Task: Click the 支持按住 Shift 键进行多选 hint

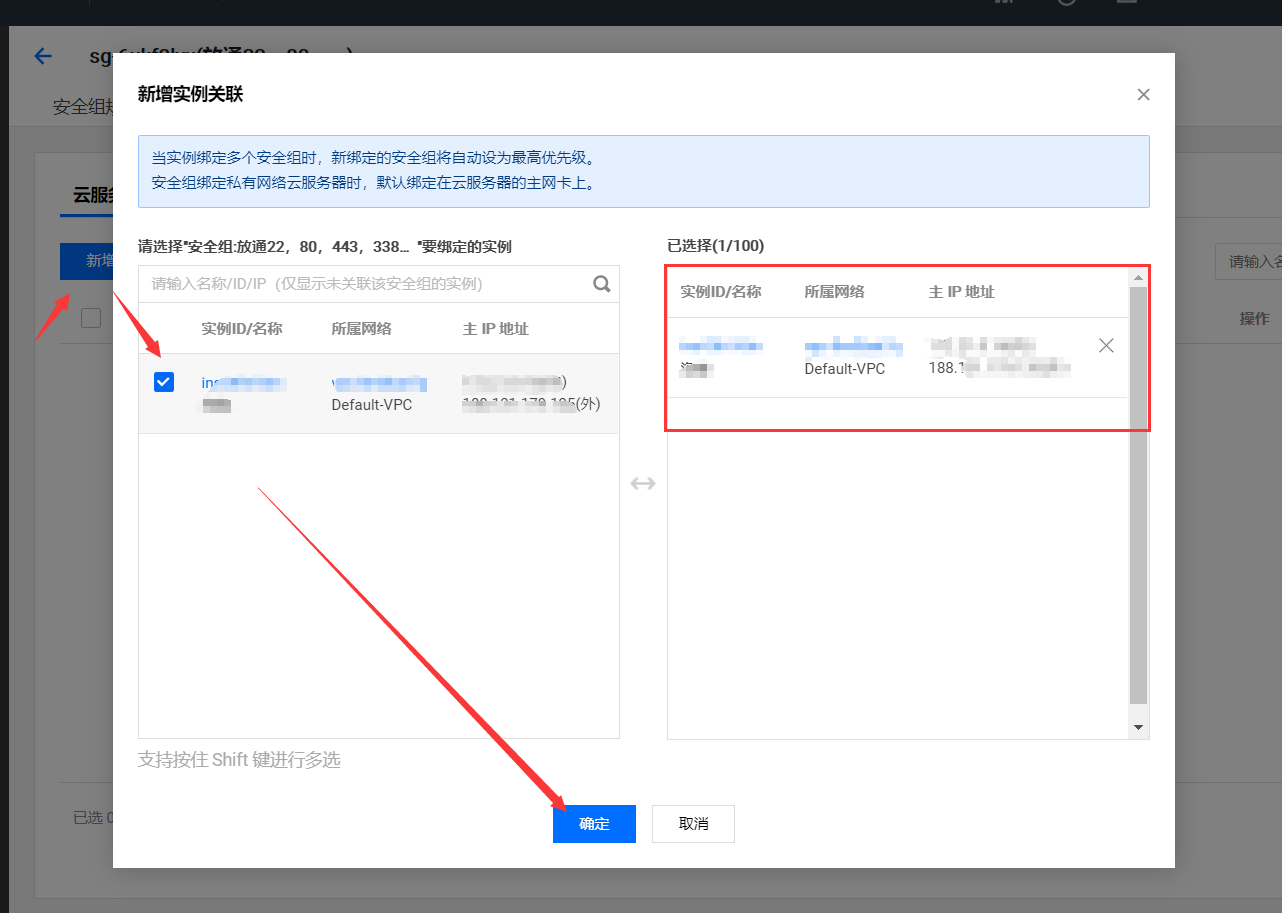Action: pyautogui.click(x=239, y=760)
